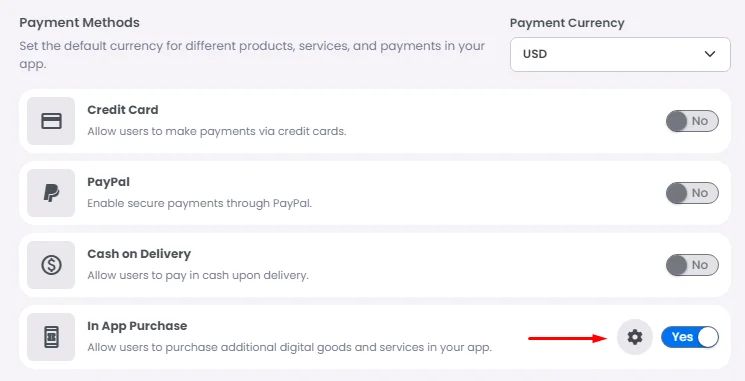This screenshot has width=745, height=381.
Task: Click the Cash on Delivery dollar icon
Action: 51,265
